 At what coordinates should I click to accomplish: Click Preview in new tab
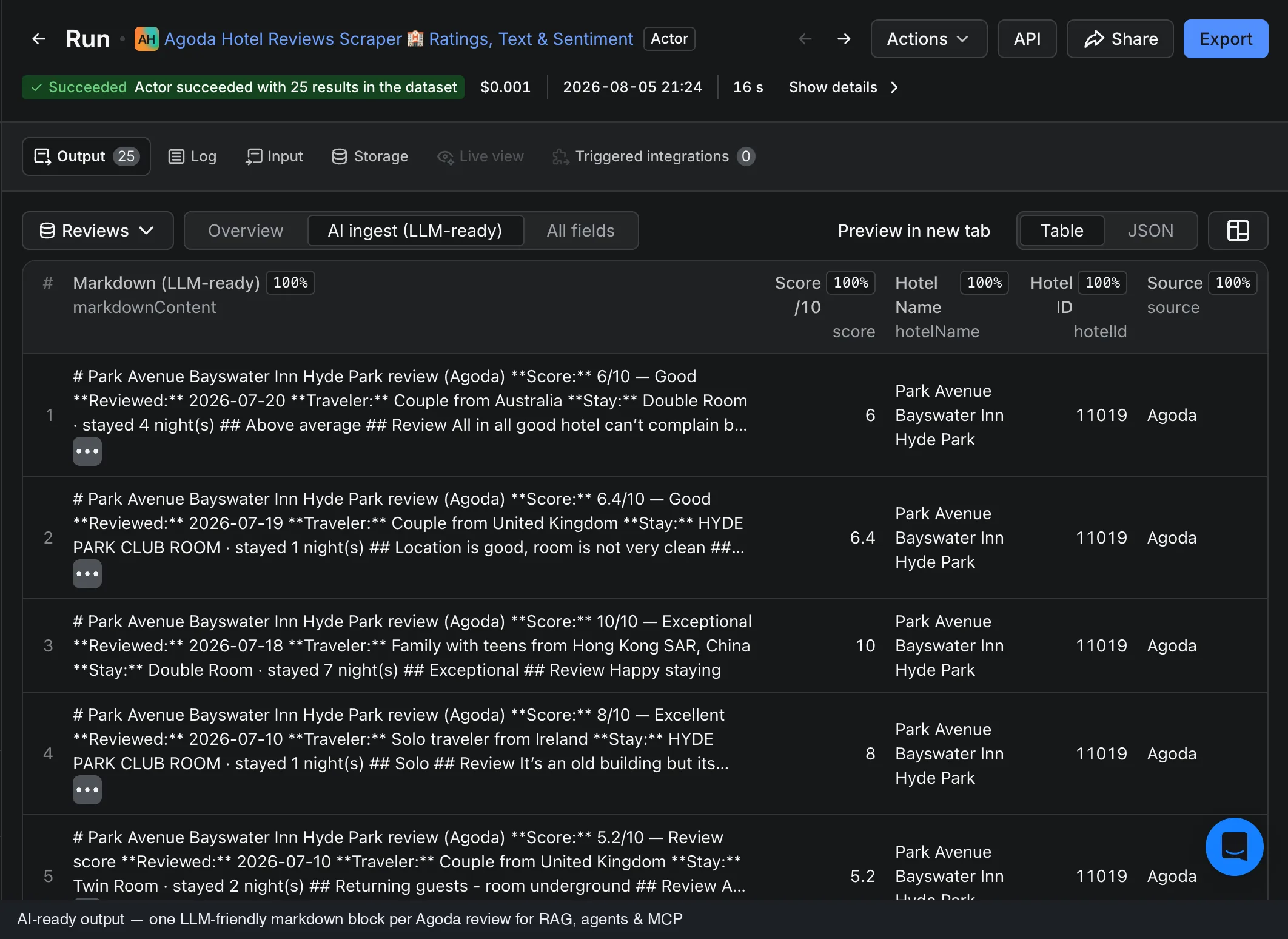point(914,231)
